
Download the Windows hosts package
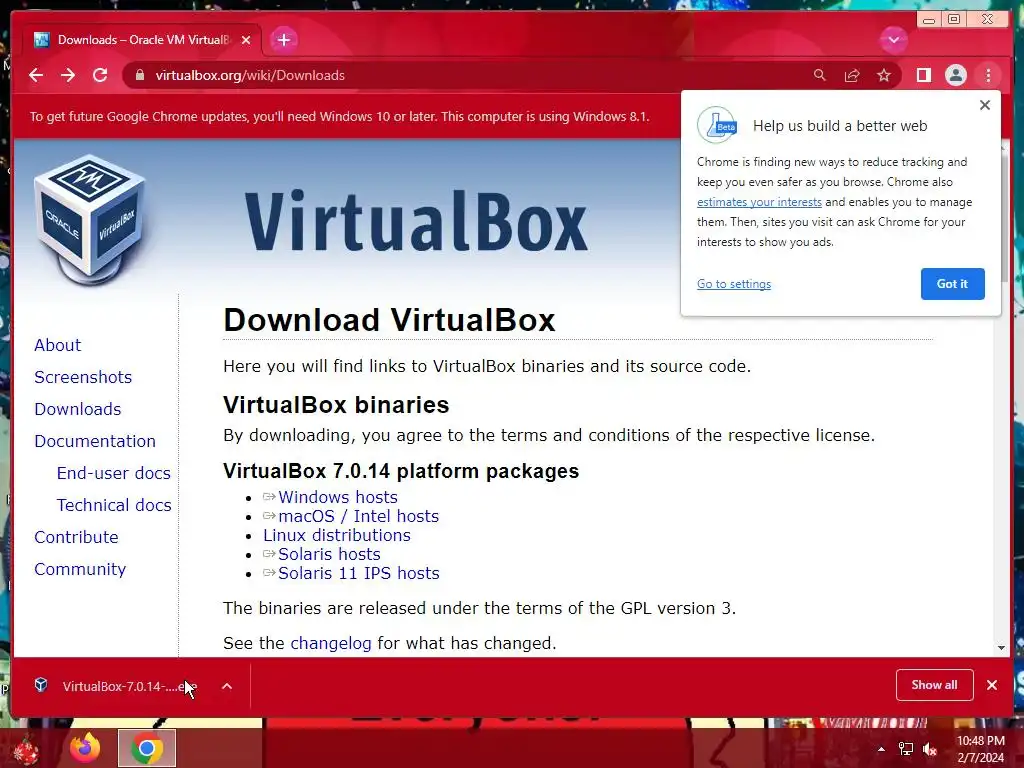338,497
